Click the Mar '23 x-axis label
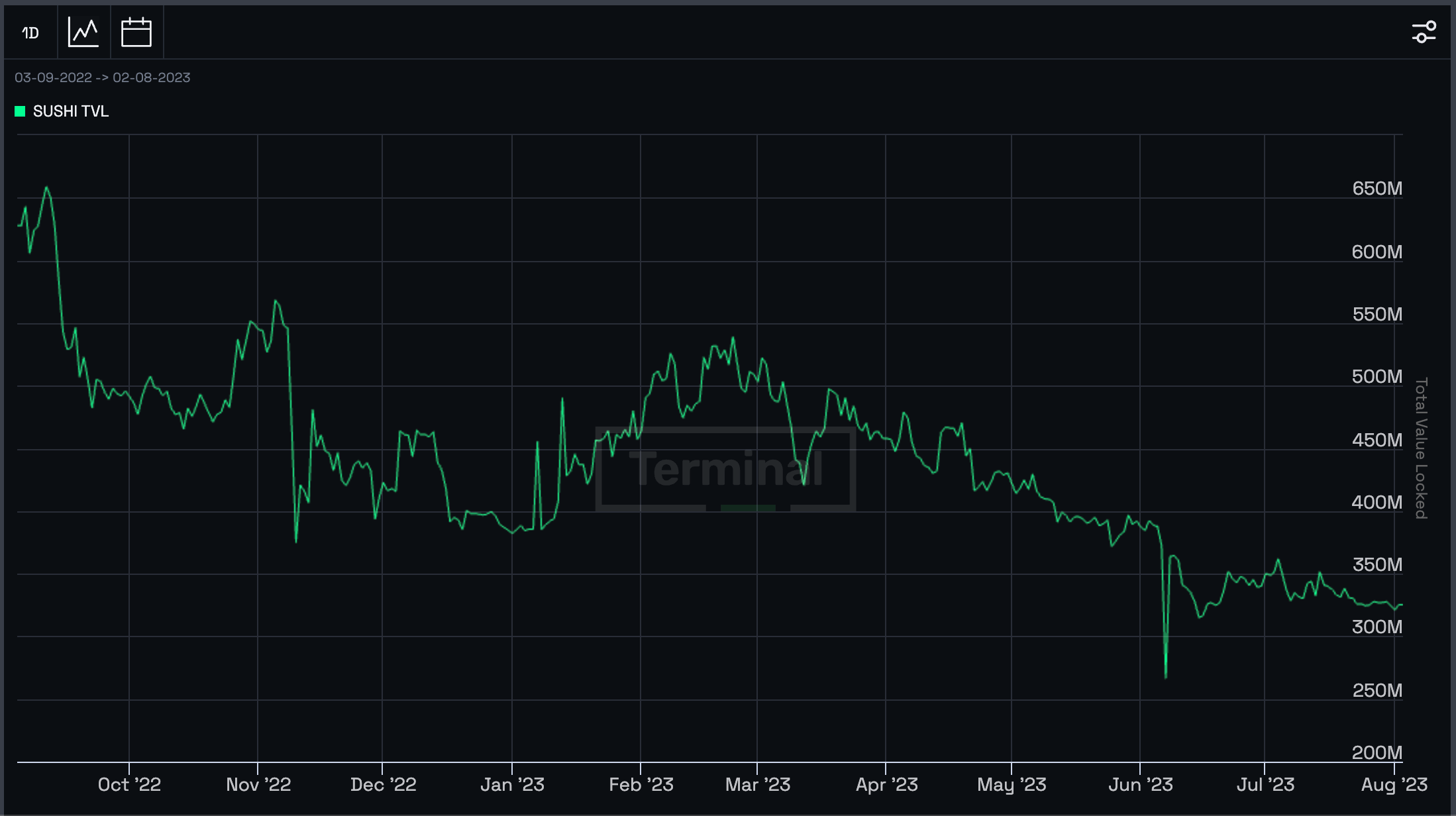 pos(758,785)
